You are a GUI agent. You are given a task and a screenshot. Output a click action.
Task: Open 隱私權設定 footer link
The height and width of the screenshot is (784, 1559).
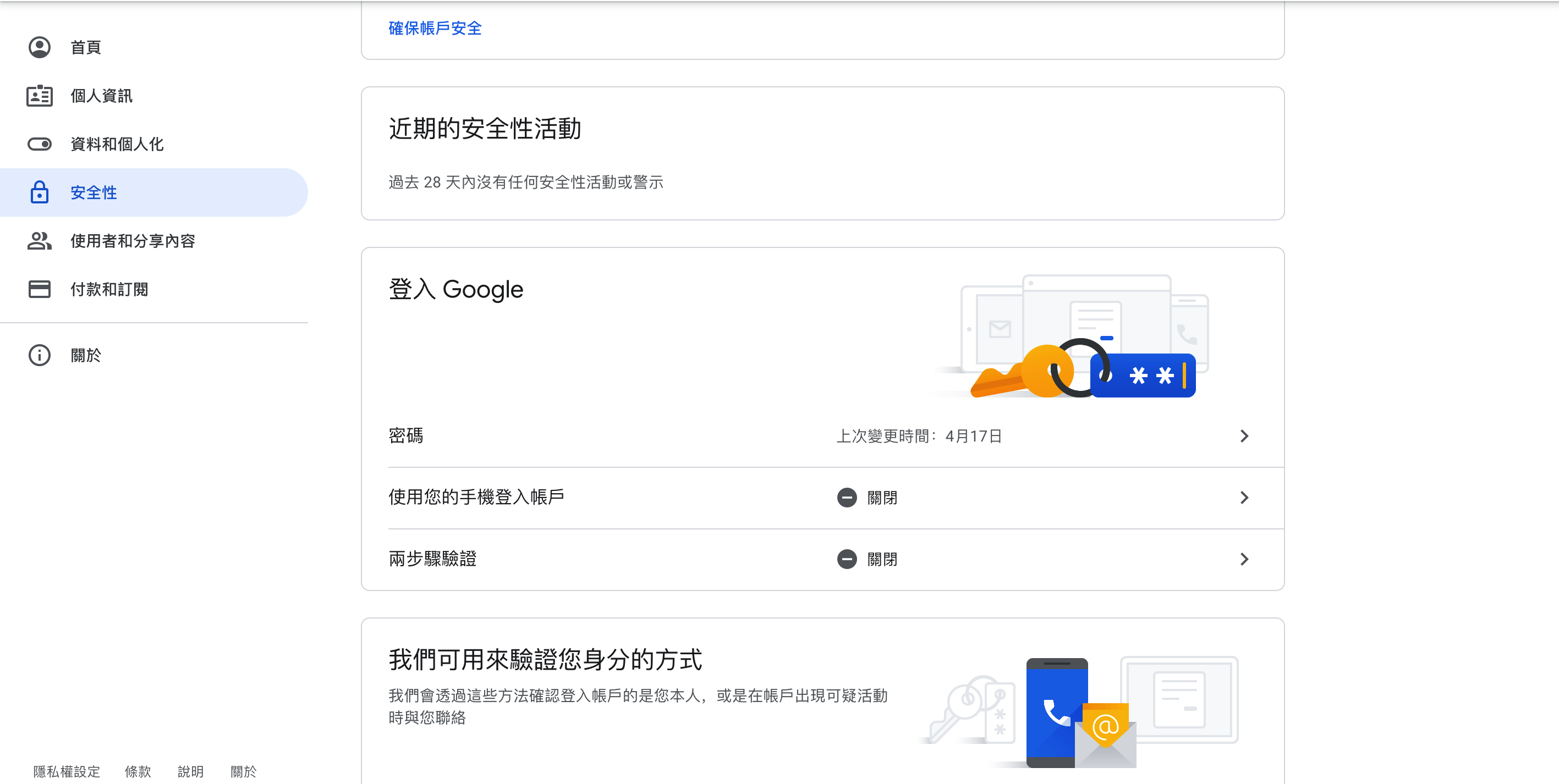pos(67,771)
